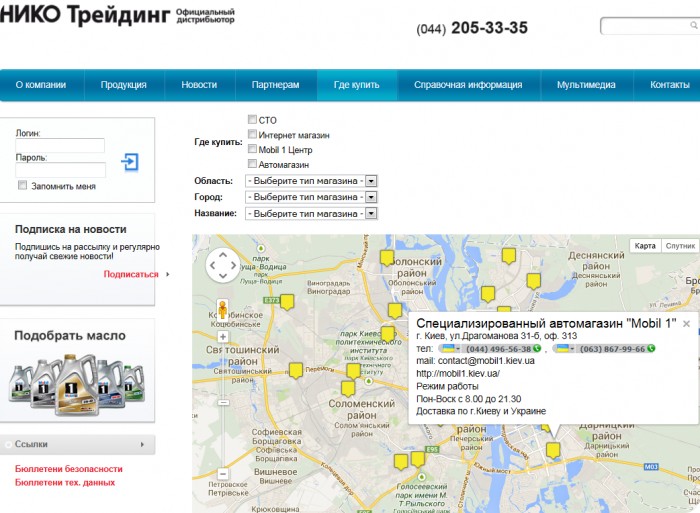
Task: Click the Логин input field
Action: coord(60,146)
